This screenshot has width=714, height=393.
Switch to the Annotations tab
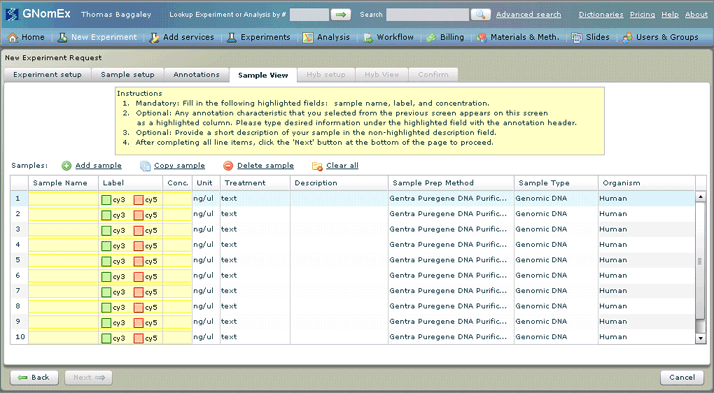pos(196,75)
